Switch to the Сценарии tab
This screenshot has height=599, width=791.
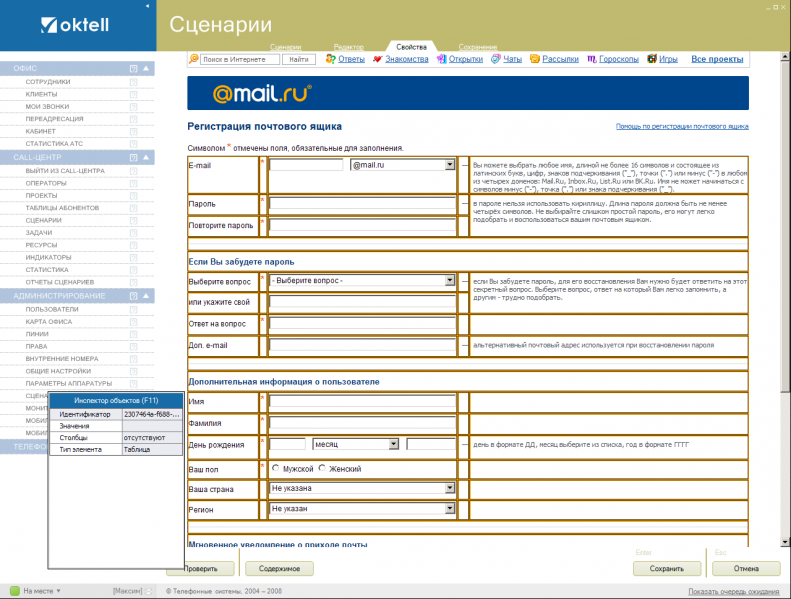point(286,47)
